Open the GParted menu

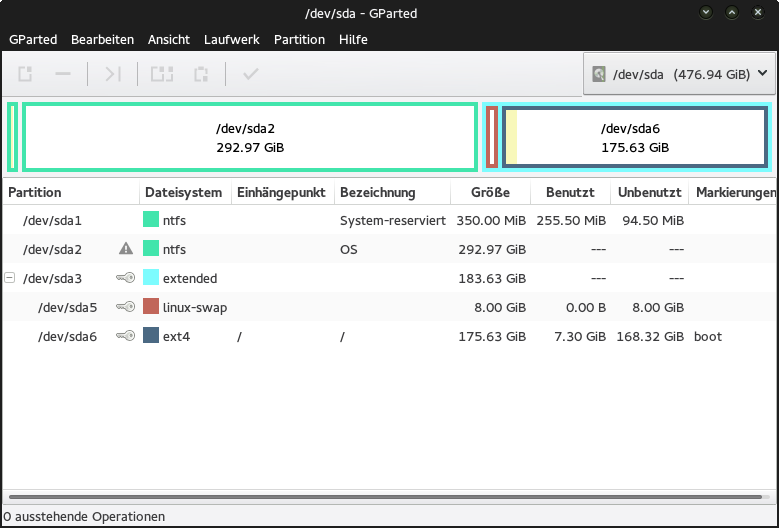click(33, 40)
